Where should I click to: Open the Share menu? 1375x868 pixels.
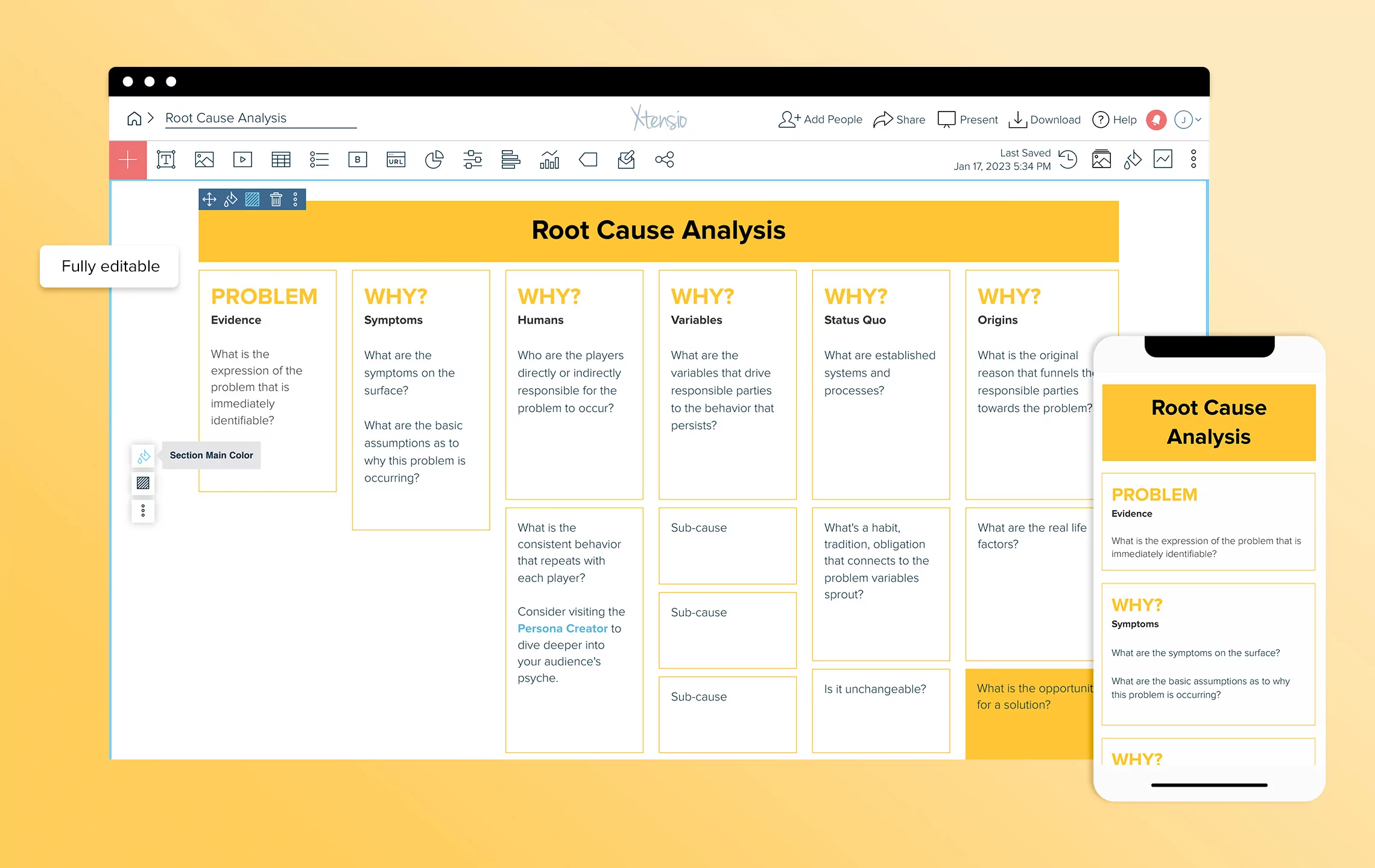[899, 119]
